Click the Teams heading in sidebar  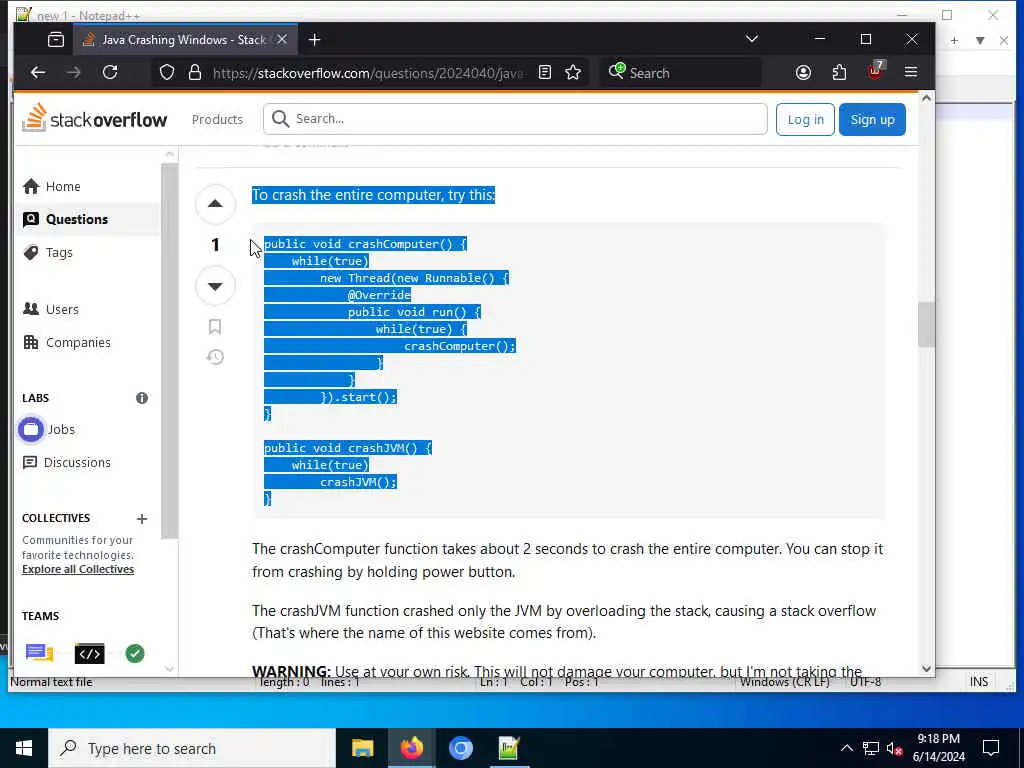pyautogui.click(x=40, y=616)
